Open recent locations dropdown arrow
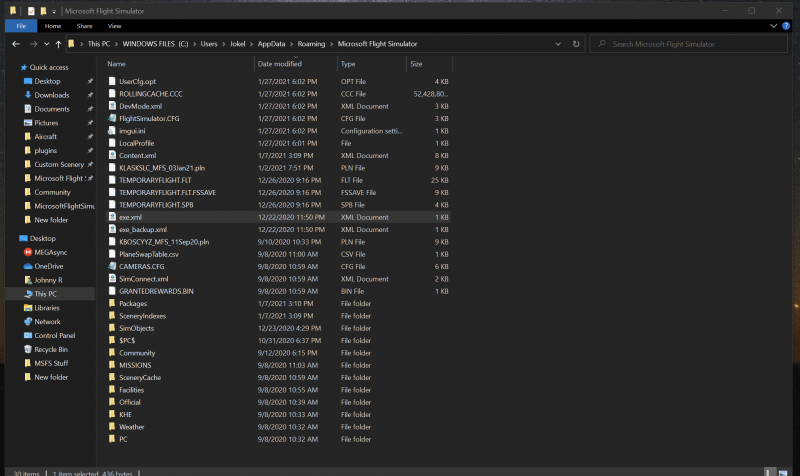The height and width of the screenshot is (476, 800). 46,44
